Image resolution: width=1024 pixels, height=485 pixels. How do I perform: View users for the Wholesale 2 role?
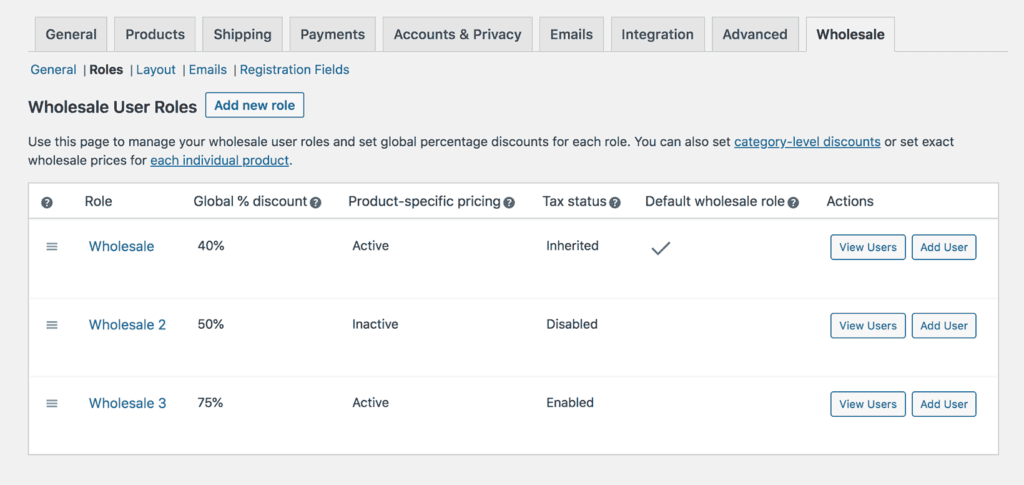pos(867,326)
